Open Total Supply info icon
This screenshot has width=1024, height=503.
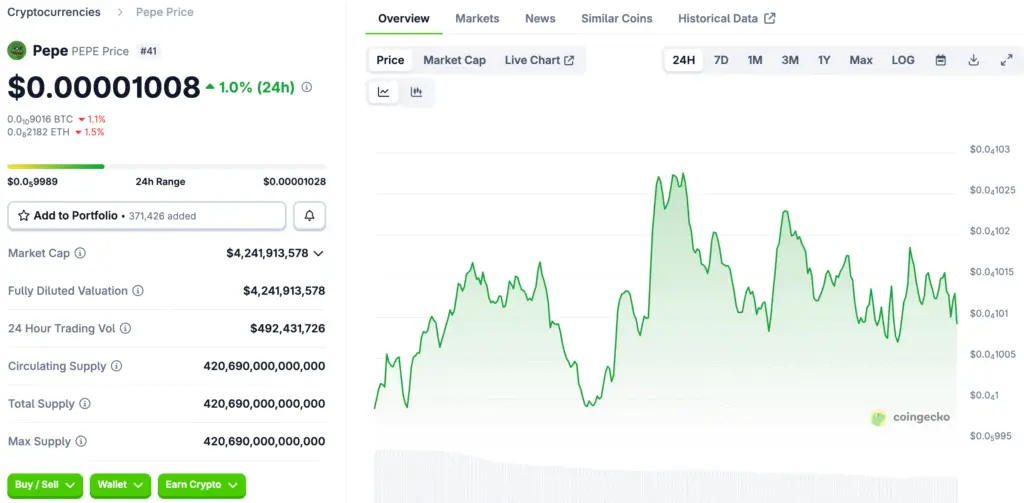(x=85, y=404)
